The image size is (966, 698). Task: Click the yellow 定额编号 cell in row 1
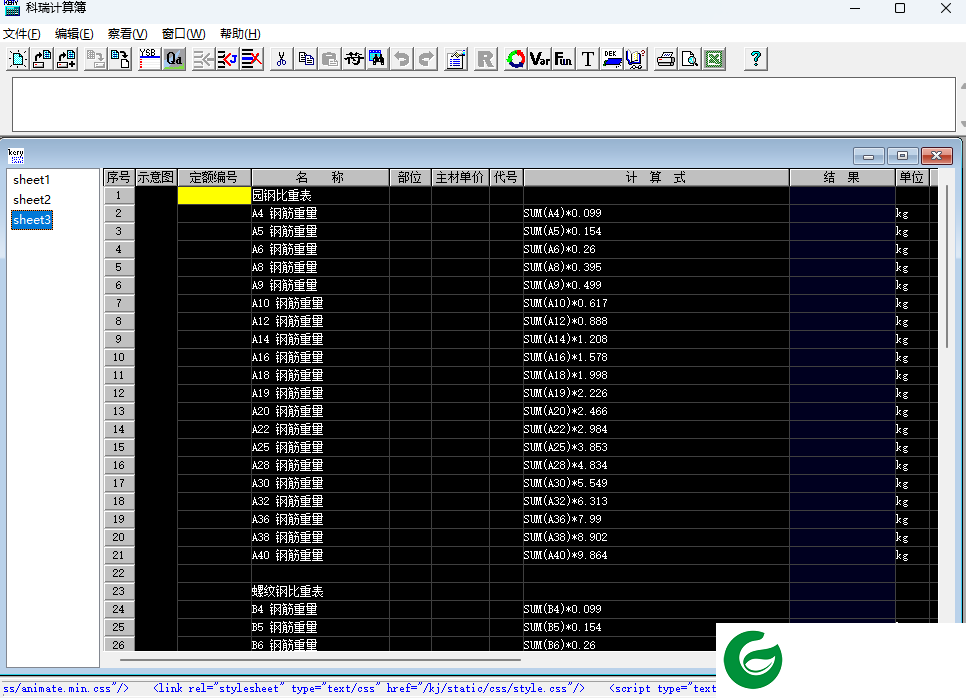point(214,195)
